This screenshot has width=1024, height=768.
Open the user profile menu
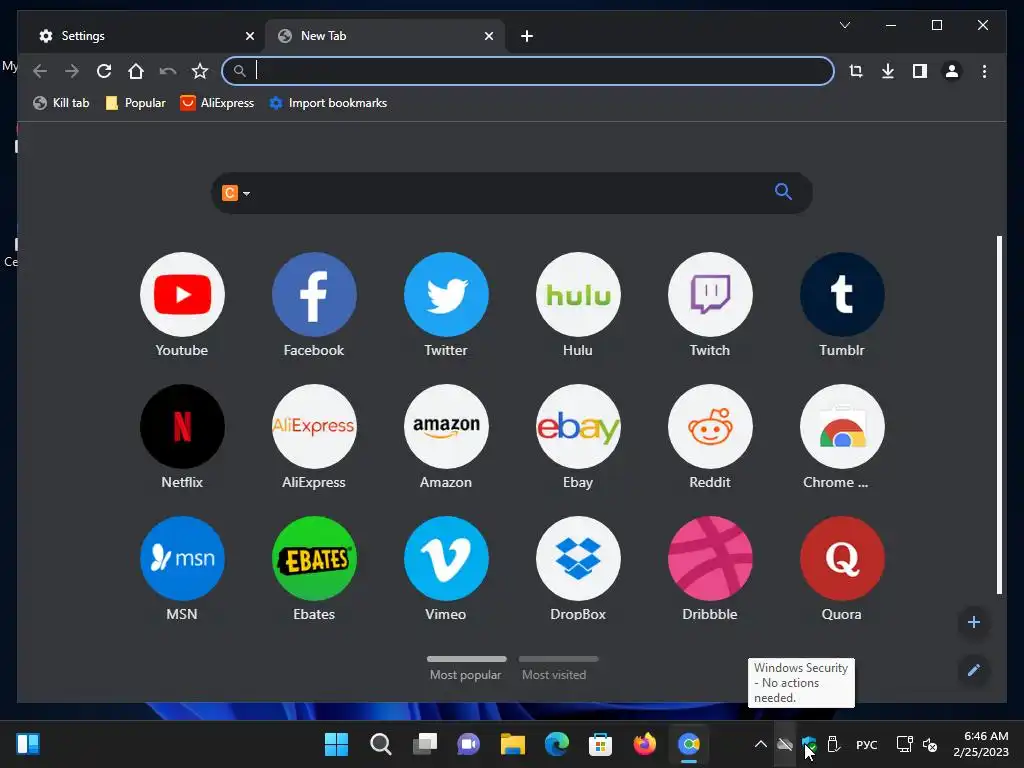tap(952, 71)
